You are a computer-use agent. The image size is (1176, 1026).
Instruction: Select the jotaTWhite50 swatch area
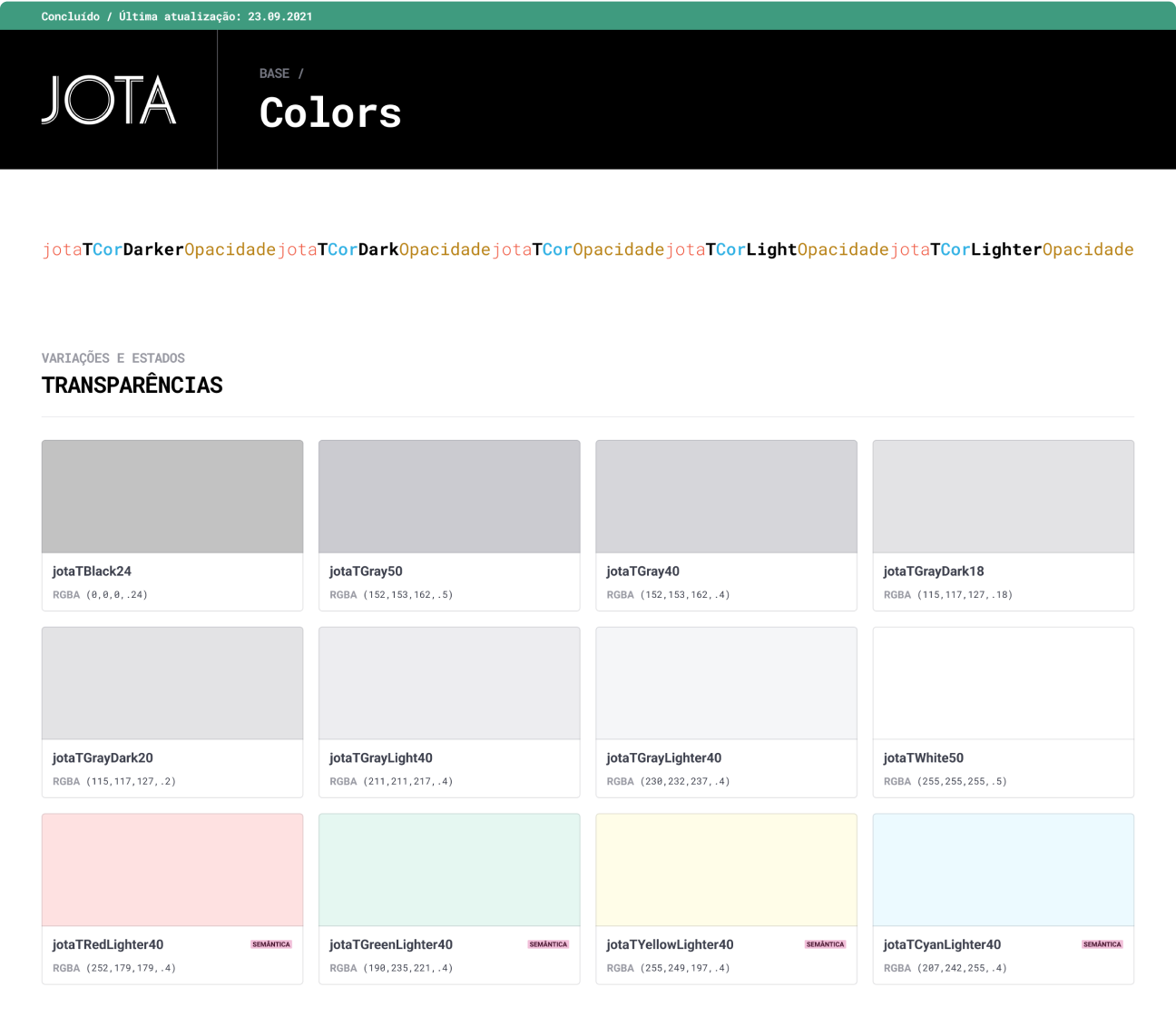1004,683
